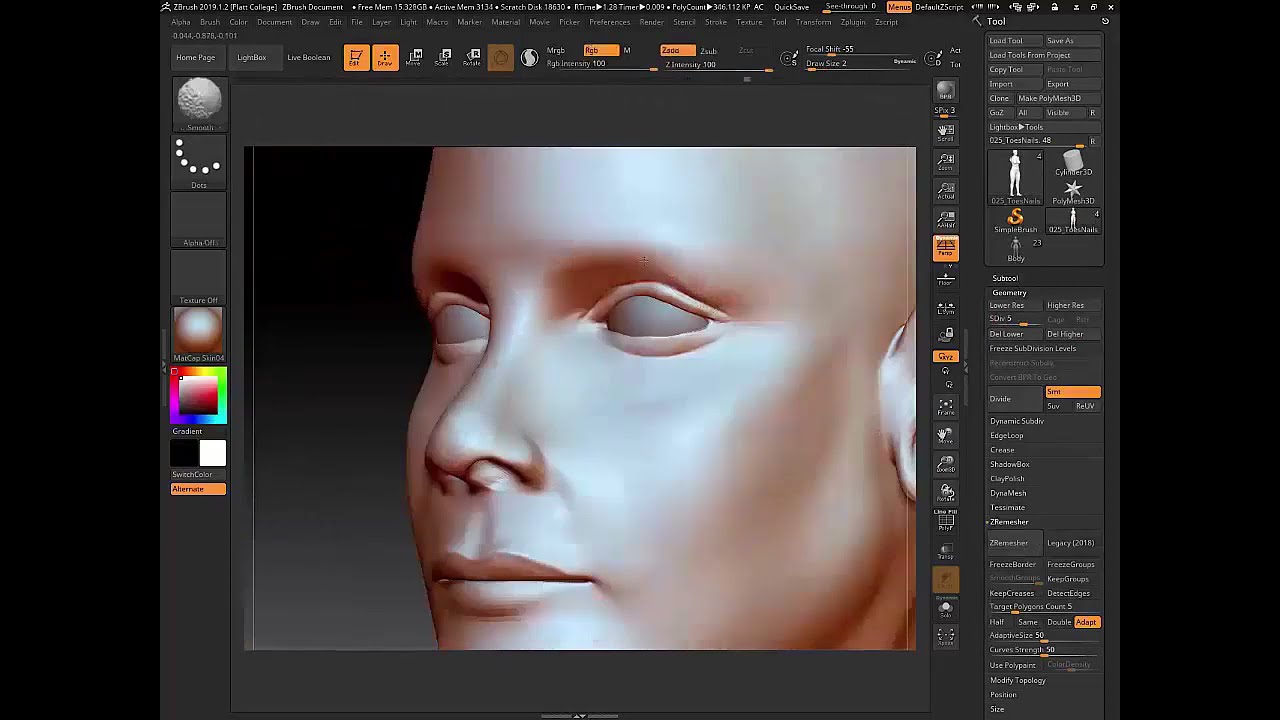Screen dimensions: 1280x720
Task: Open the Material menu
Action: 506,22
